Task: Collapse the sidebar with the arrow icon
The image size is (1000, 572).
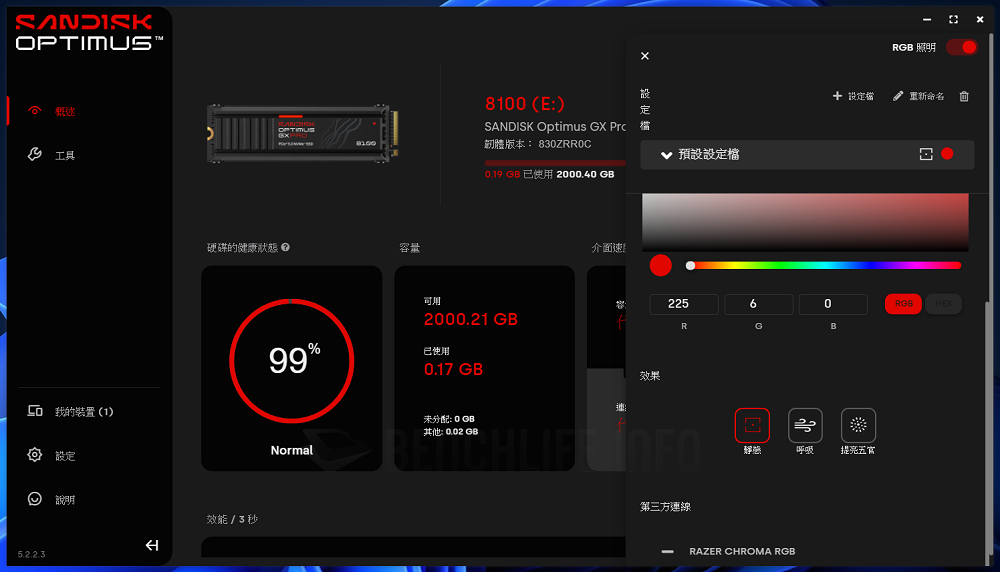Action: point(152,545)
